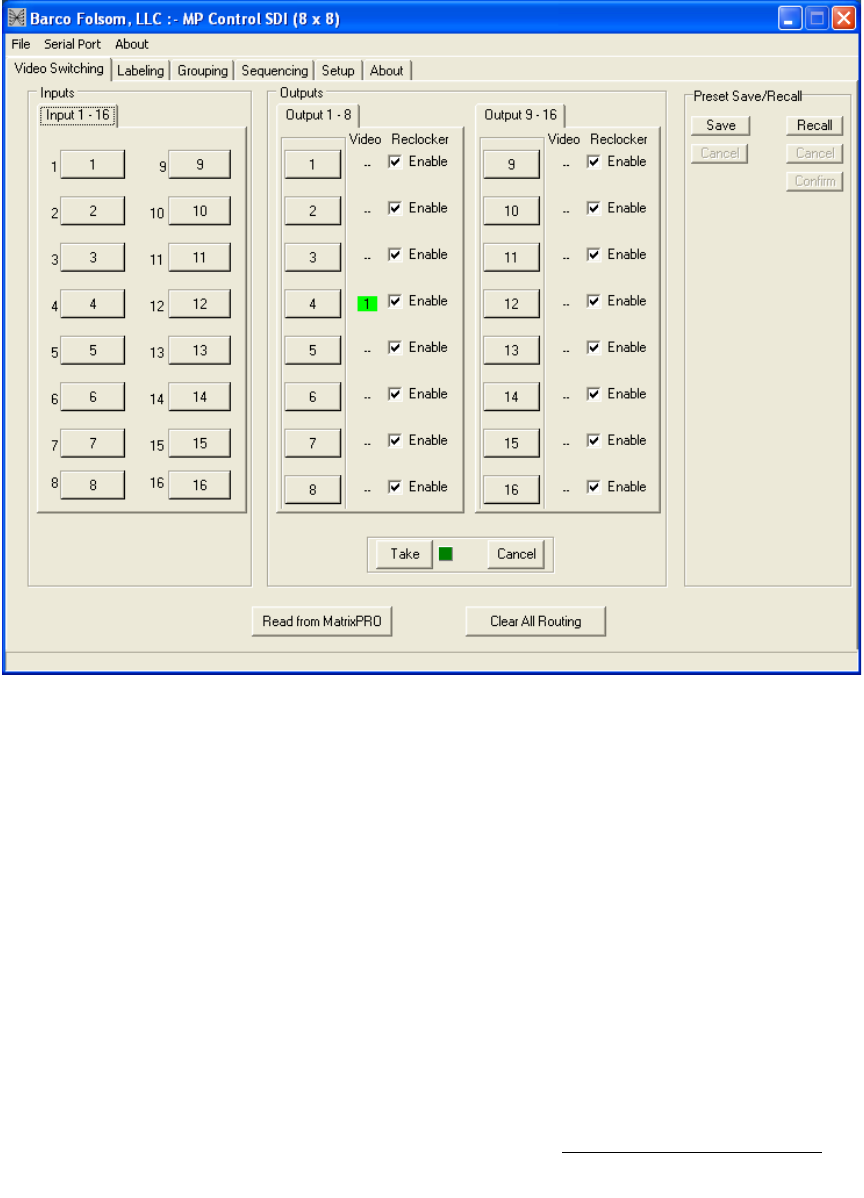Select input button 8

point(92,485)
